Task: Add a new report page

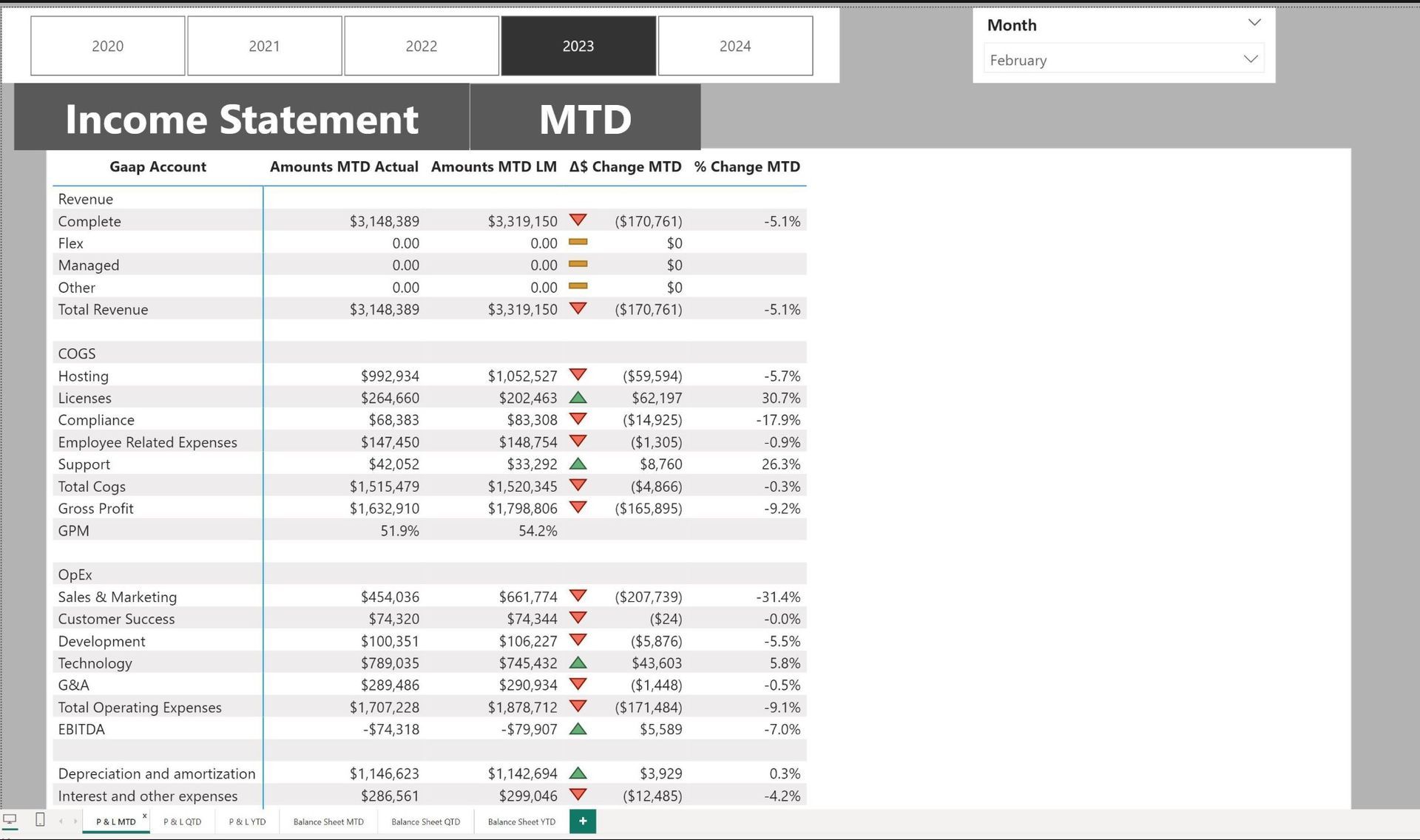Action: coord(583,821)
